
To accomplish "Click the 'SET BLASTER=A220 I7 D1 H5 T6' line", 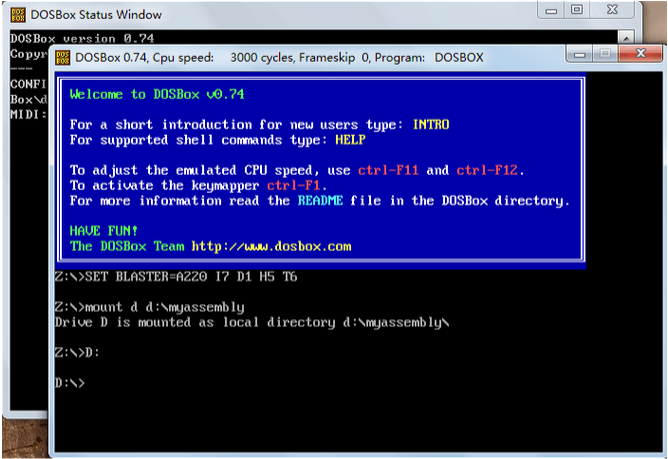I will point(176,277).
